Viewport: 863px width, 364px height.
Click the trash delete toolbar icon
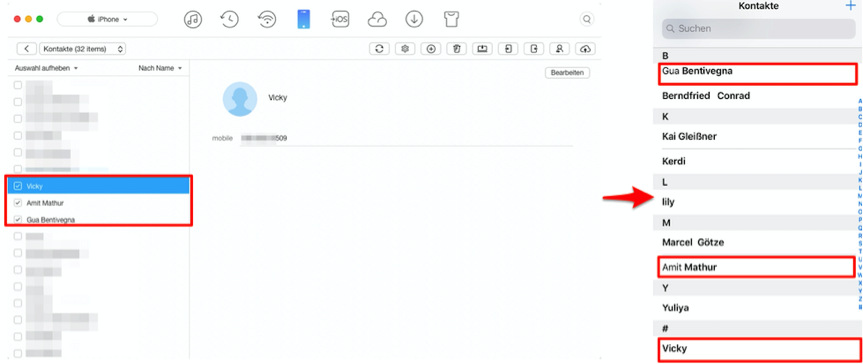pos(457,49)
